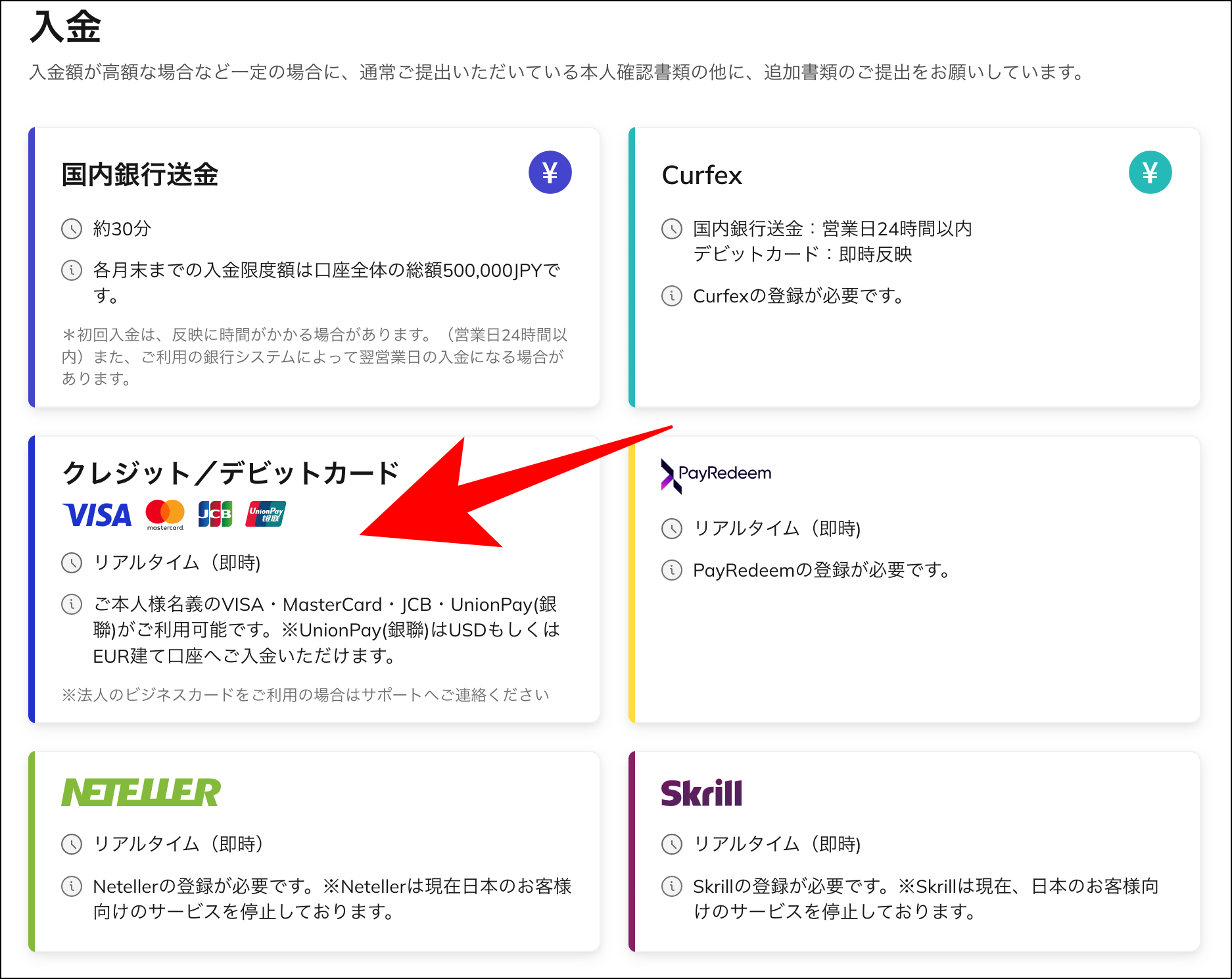Click clock icon in the NETELLER card
The height and width of the screenshot is (979, 1232).
click(72, 844)
